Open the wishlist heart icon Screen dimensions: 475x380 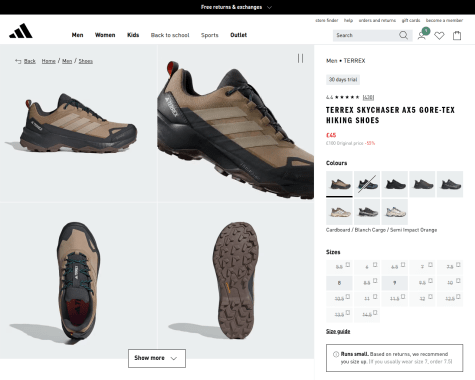point(439,35)
